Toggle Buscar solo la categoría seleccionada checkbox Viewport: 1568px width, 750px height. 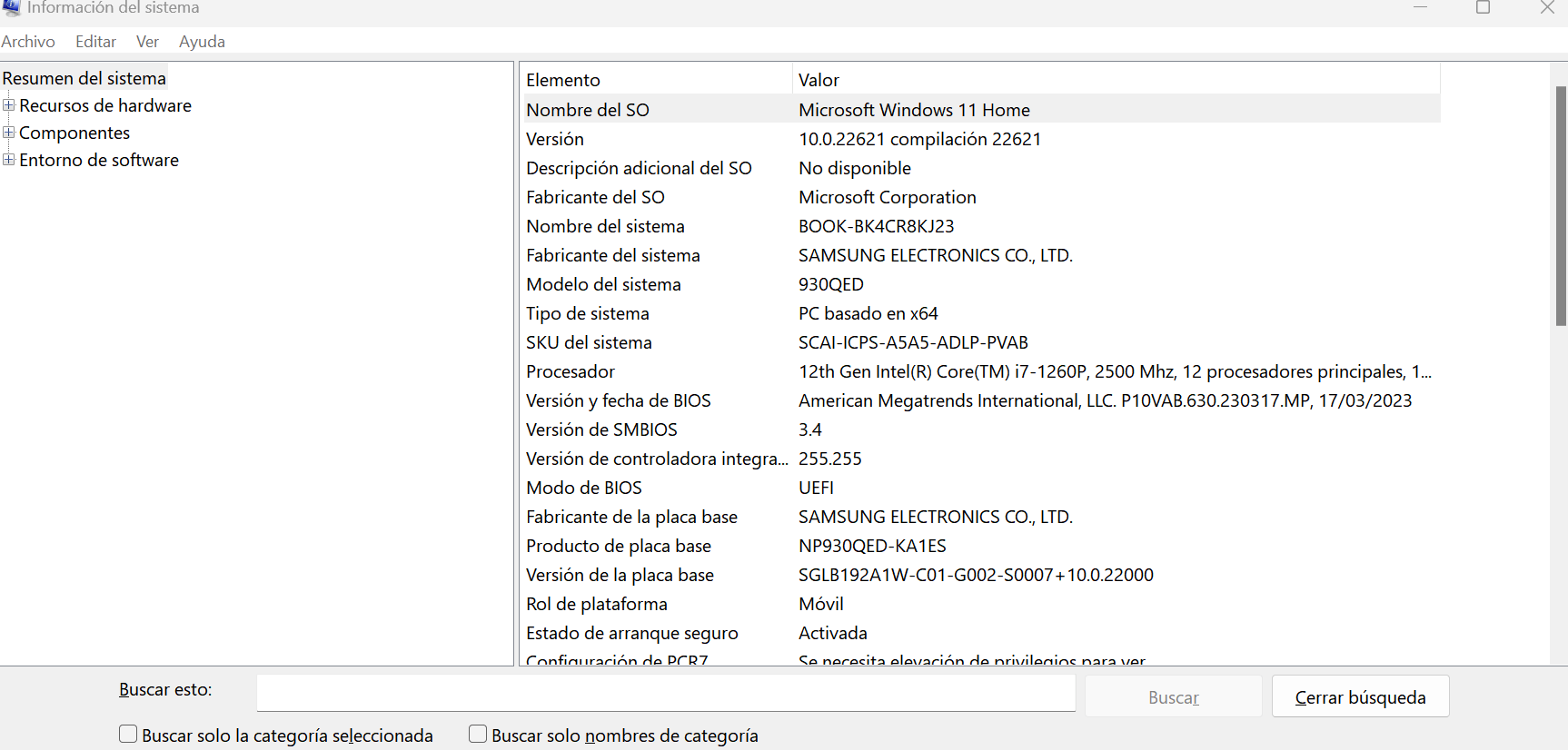pyautogui.click(x=128, y=734)
